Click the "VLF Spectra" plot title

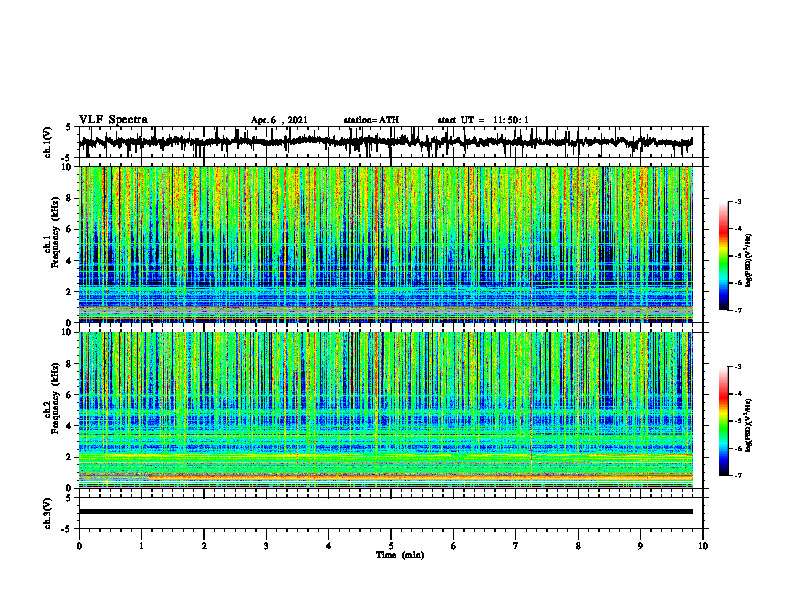coord(113,120)
